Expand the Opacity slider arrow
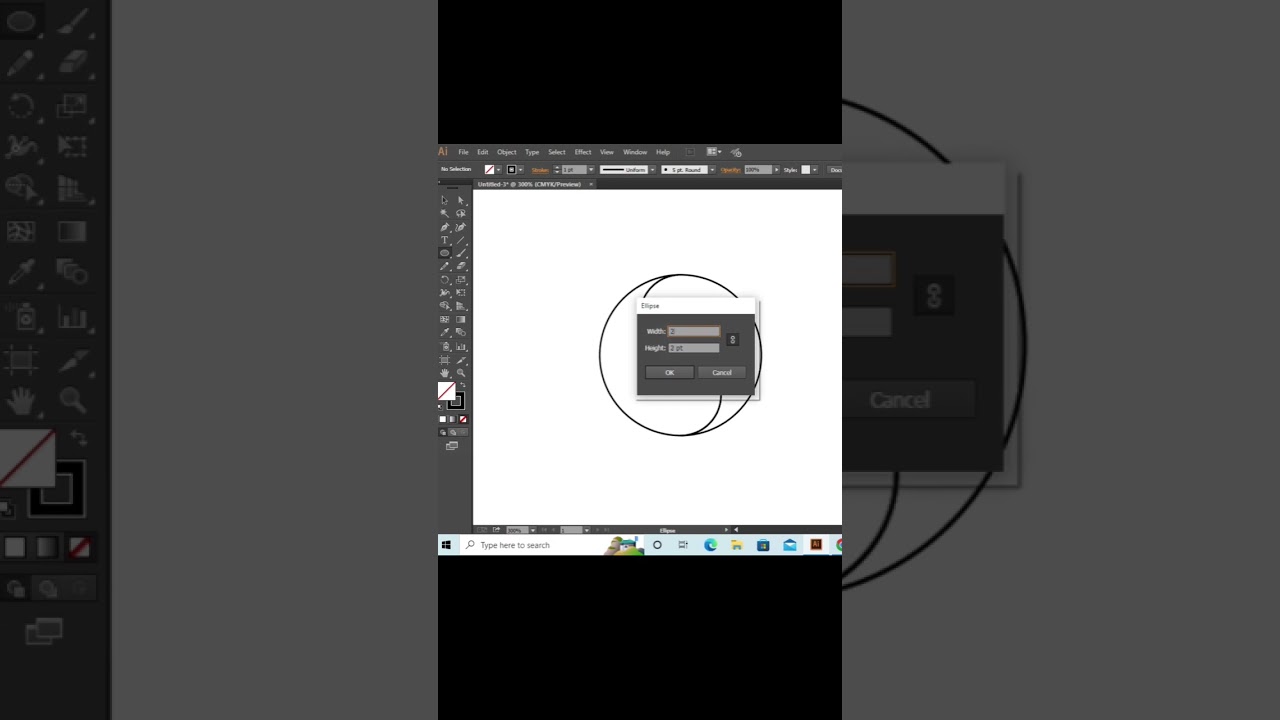 tap(776, 170)
